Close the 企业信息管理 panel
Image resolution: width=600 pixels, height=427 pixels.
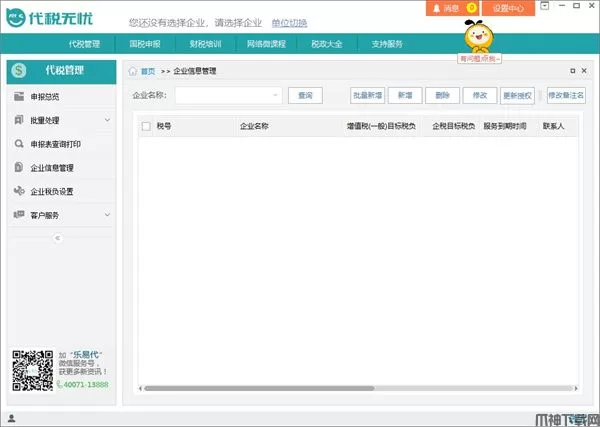[584, 71]
